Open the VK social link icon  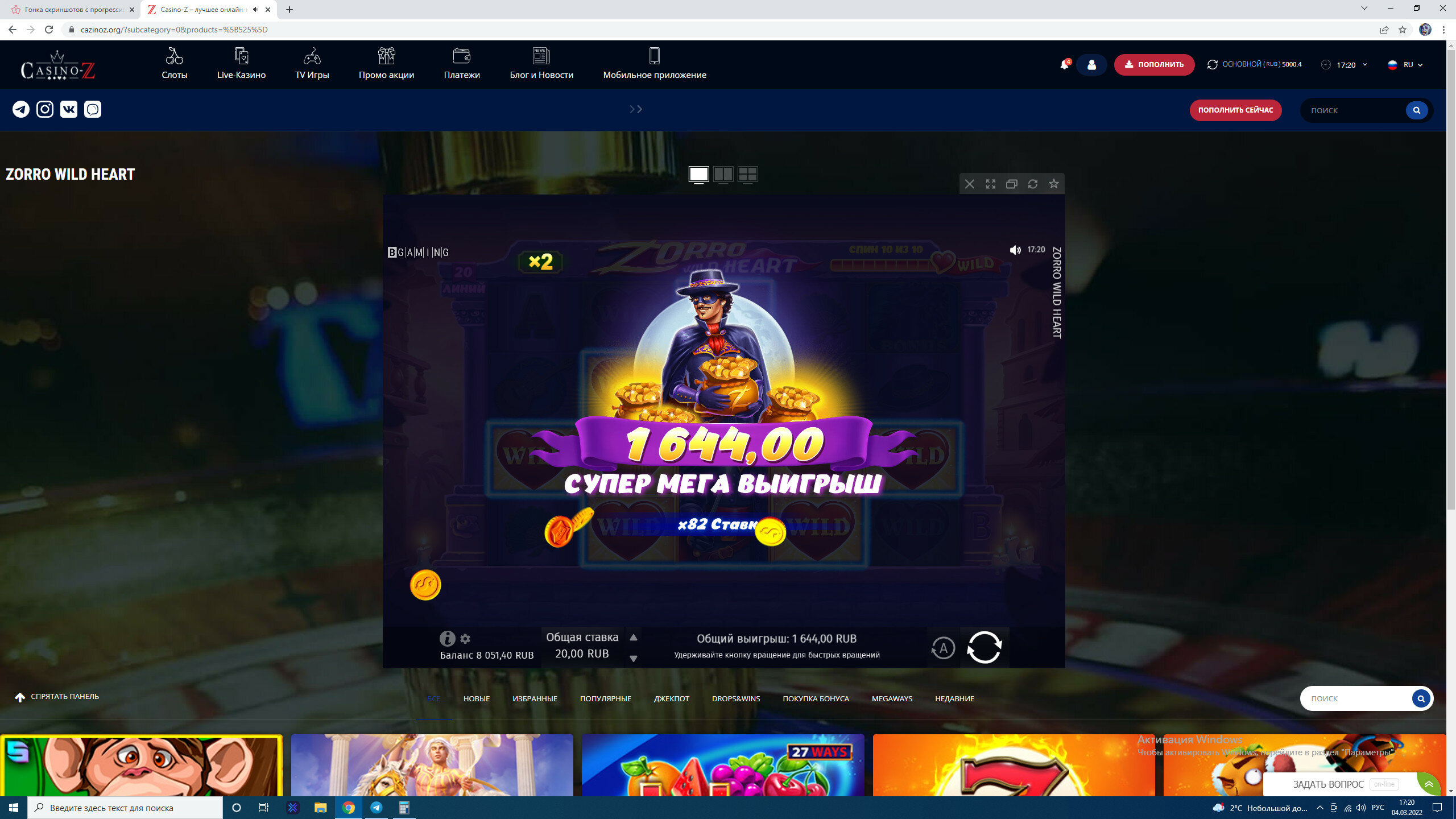click(x=69, y=109)
